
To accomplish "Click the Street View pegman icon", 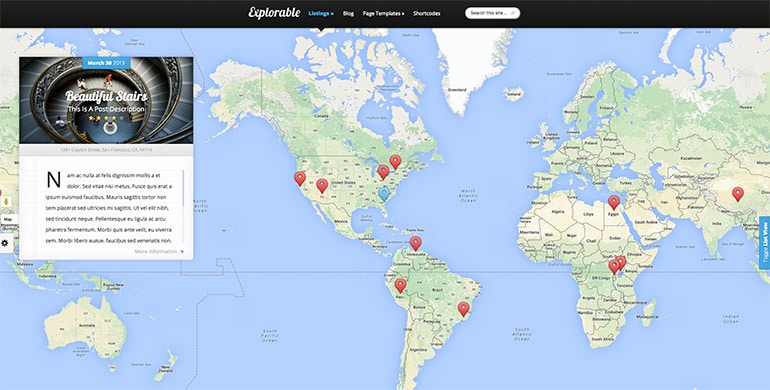I will (5, 202).
